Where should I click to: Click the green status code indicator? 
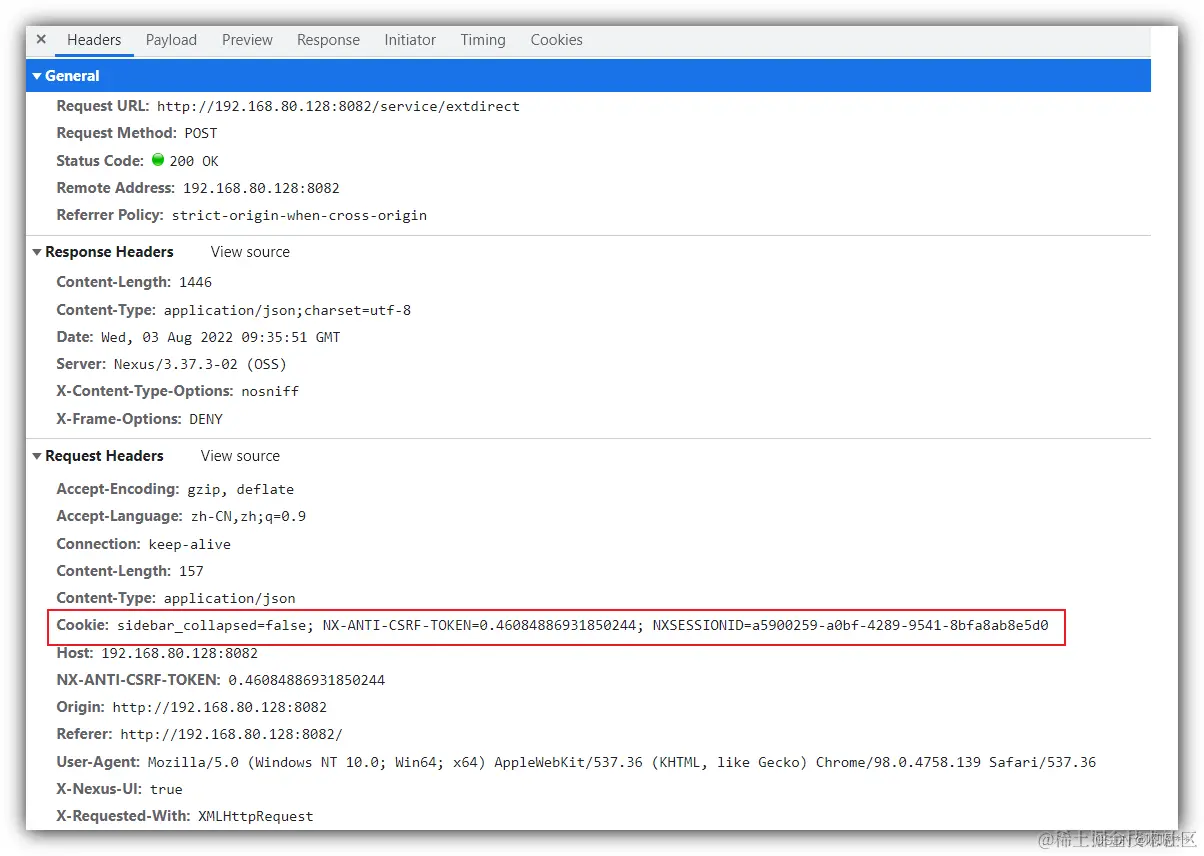(x=158, y=160)
